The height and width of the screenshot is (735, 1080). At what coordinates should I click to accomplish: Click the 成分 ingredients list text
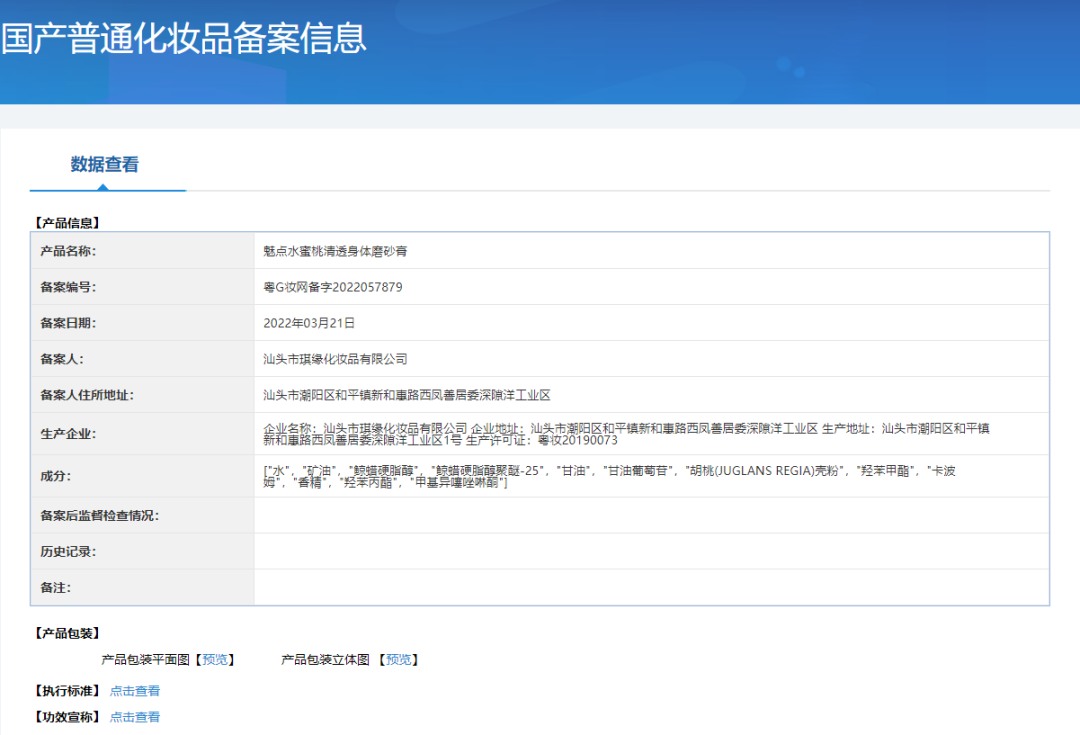(610, 476)
